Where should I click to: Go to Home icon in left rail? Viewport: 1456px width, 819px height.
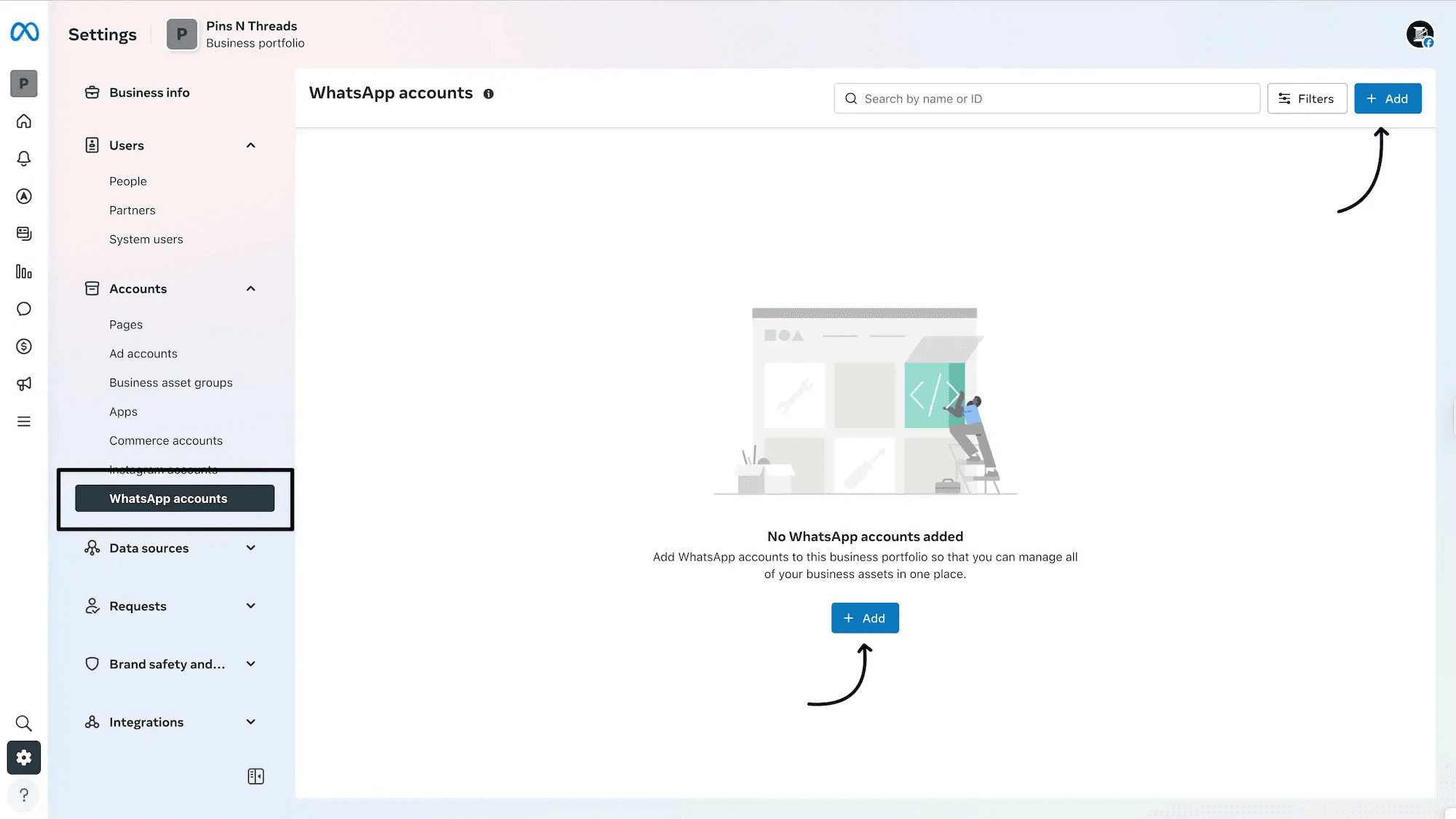pyautogui.click(x=24, y=121)
